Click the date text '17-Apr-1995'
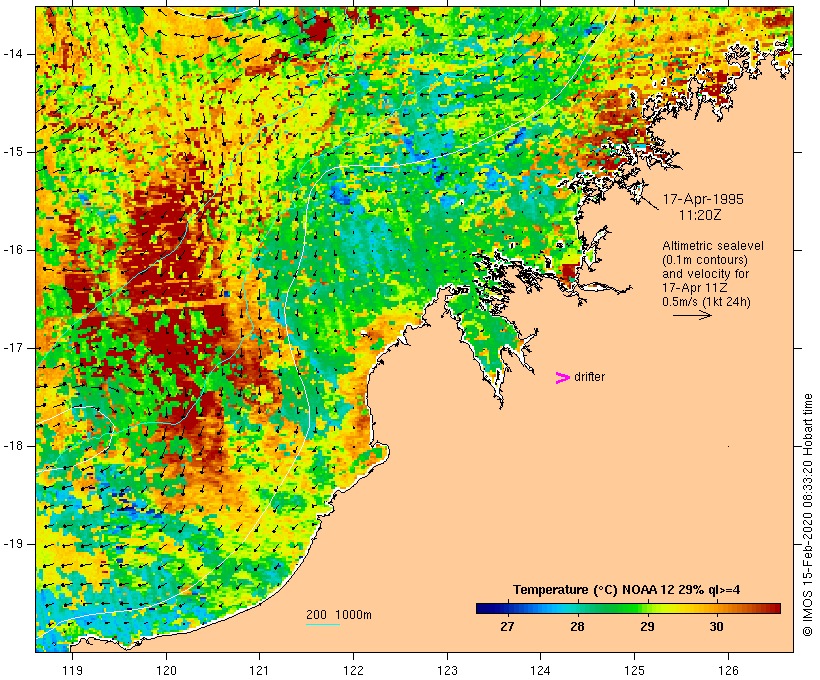 click(703, 199)
